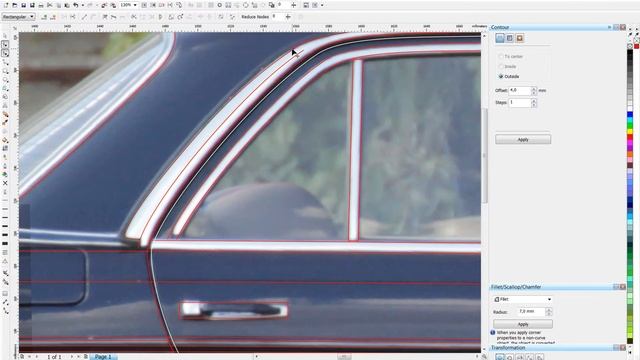Click the Save icon in the toolbar

click(24, 5)
